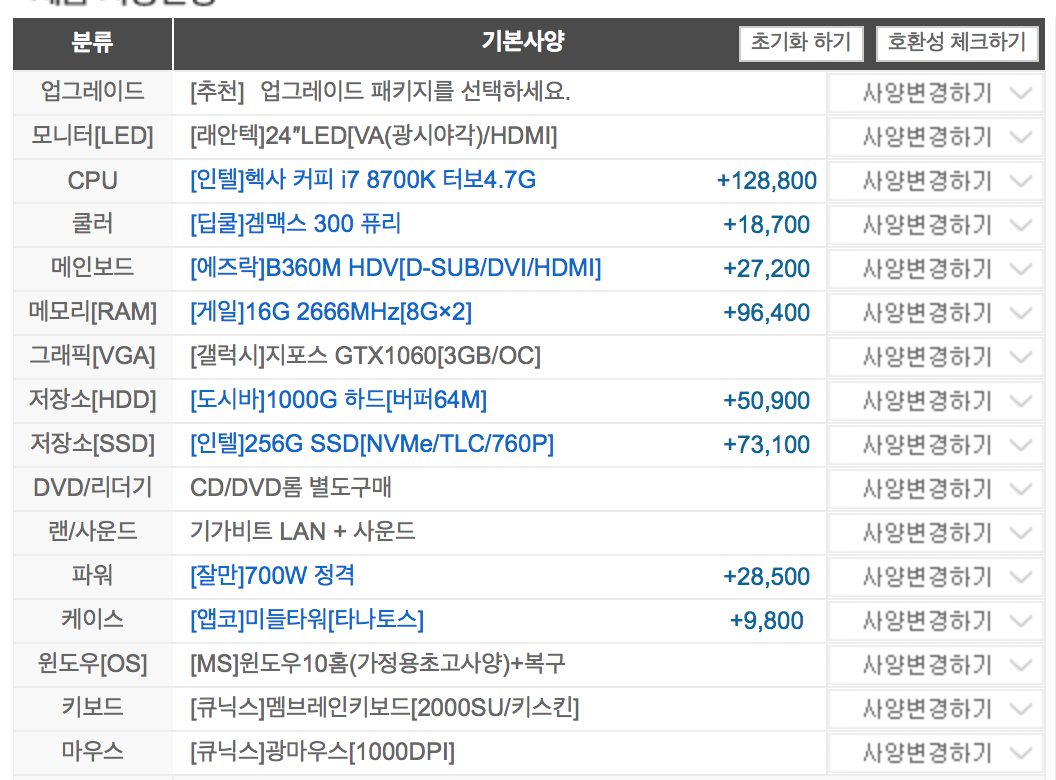Click the 기가비트 LAN + 사운드 text
This screenshot has height=780, width=1056.
click(x=302, y=532)
